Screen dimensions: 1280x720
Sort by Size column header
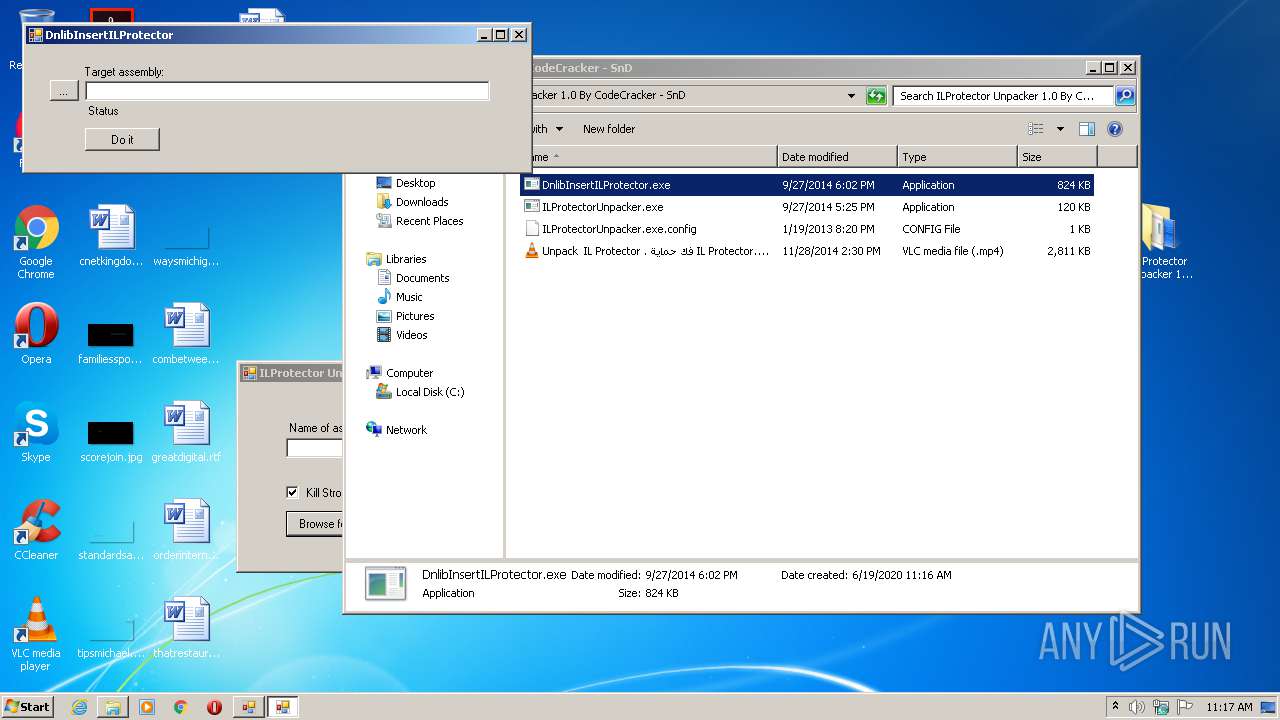click(1057, 157)
